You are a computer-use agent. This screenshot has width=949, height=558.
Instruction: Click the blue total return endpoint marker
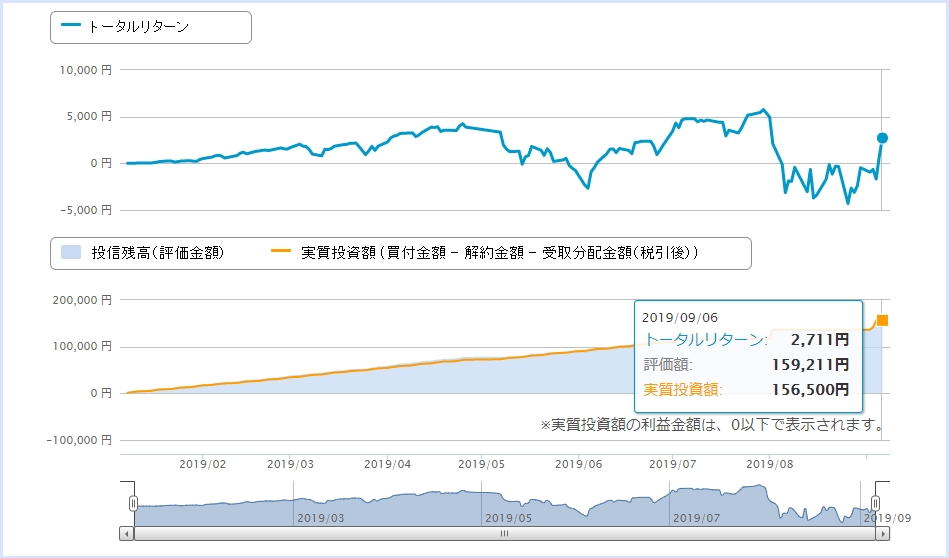[882, 138]
